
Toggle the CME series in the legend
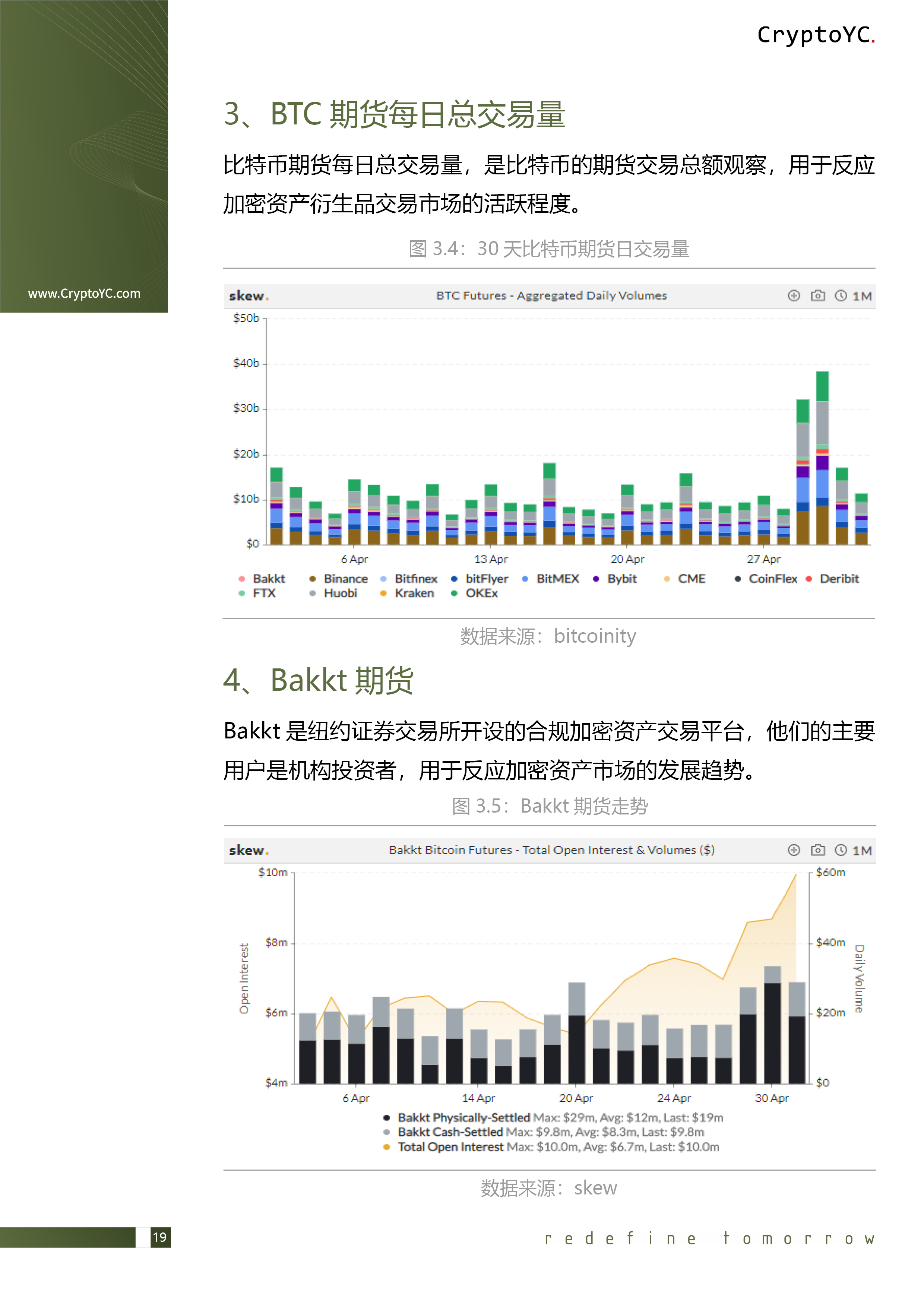click(685, 578)
